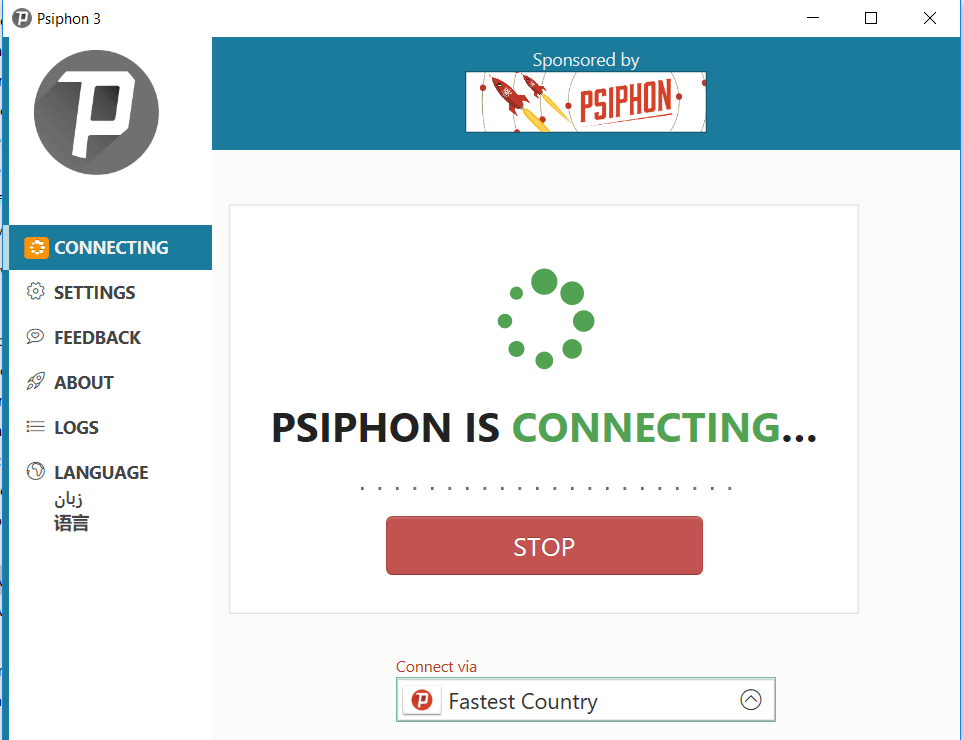Click the green connecting spinner animation
This screenshot has height=740, width=964.
click(x=545, y=319)
